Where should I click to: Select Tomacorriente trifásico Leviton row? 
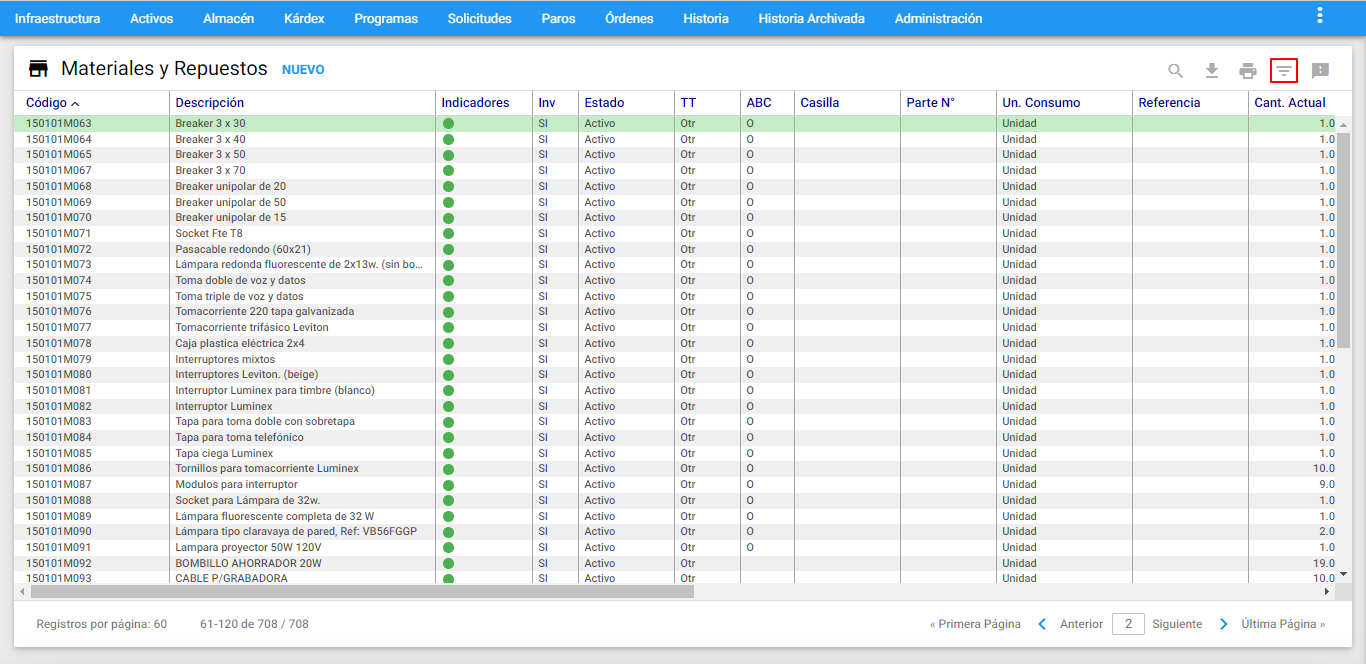click(x=675, y=328)
